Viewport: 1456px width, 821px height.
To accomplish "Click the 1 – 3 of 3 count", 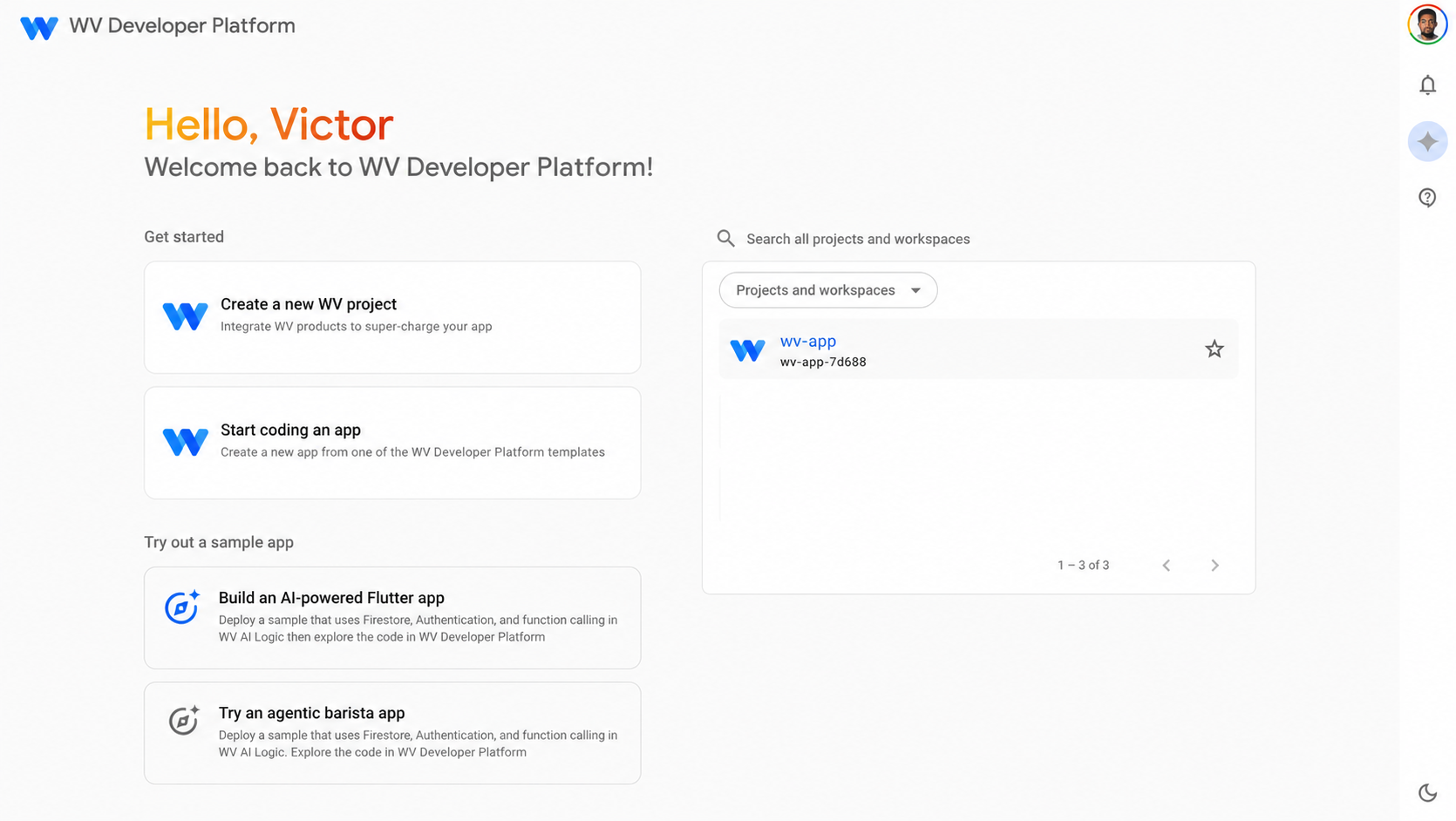I will tap(1083, 566).
